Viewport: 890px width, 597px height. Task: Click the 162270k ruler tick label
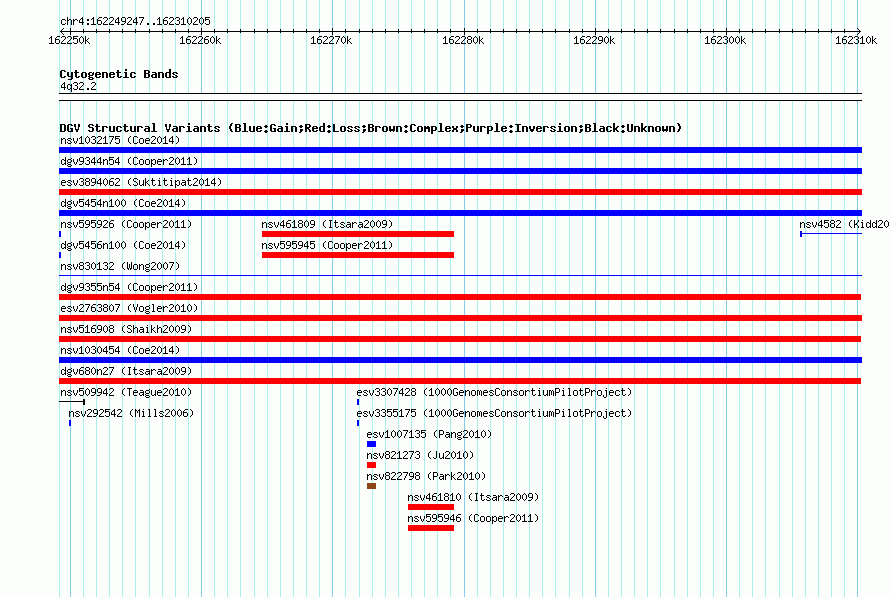(331, 40)
